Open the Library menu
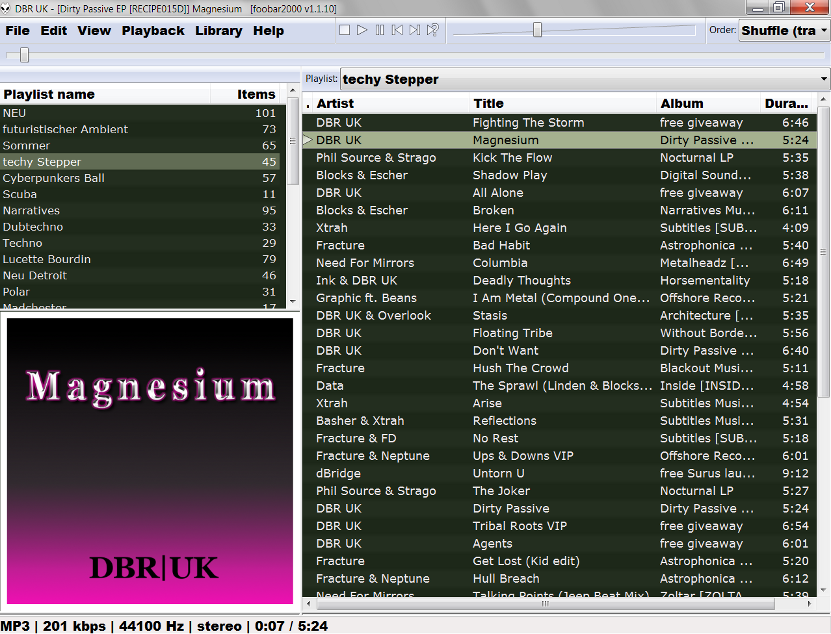The width and height of the screenshot is (831, 634). tap(218, 31)
